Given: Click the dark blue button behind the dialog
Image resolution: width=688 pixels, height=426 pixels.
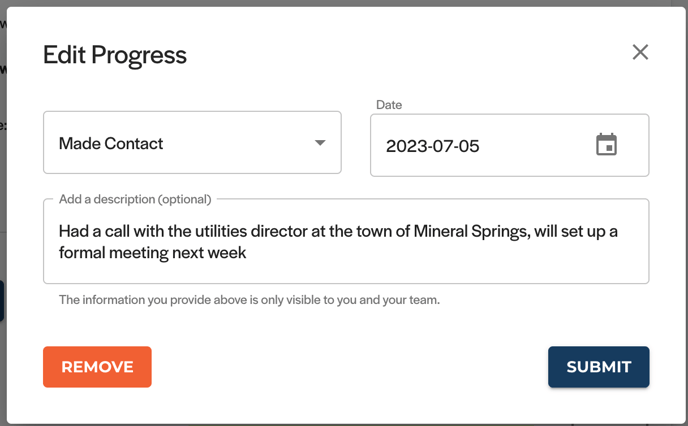Looking at the screenshot, I should click(x=2, y=301).
